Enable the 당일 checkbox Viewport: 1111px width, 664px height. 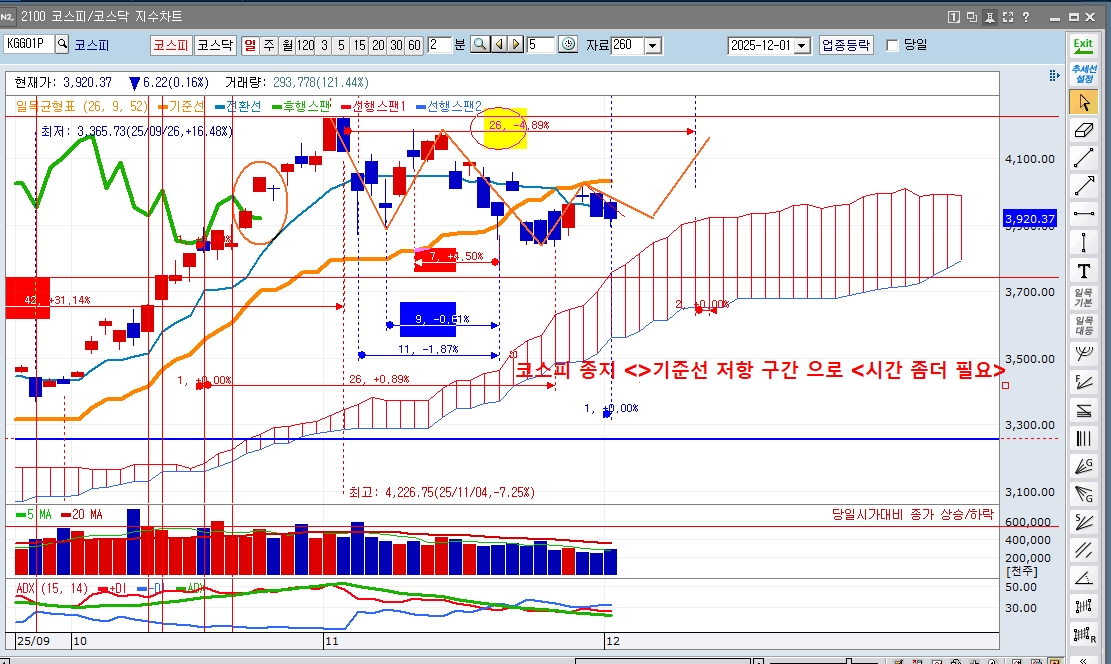click(892, 45)
